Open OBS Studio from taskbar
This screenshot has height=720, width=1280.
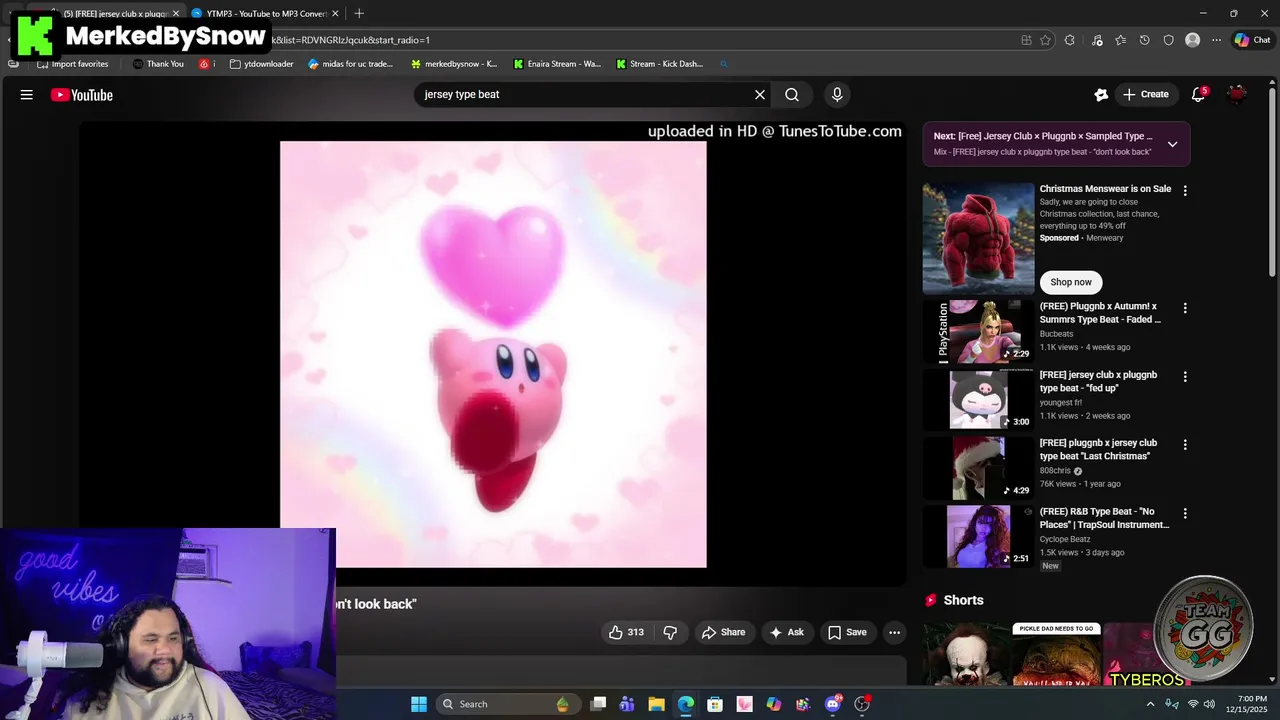(862, 704)
